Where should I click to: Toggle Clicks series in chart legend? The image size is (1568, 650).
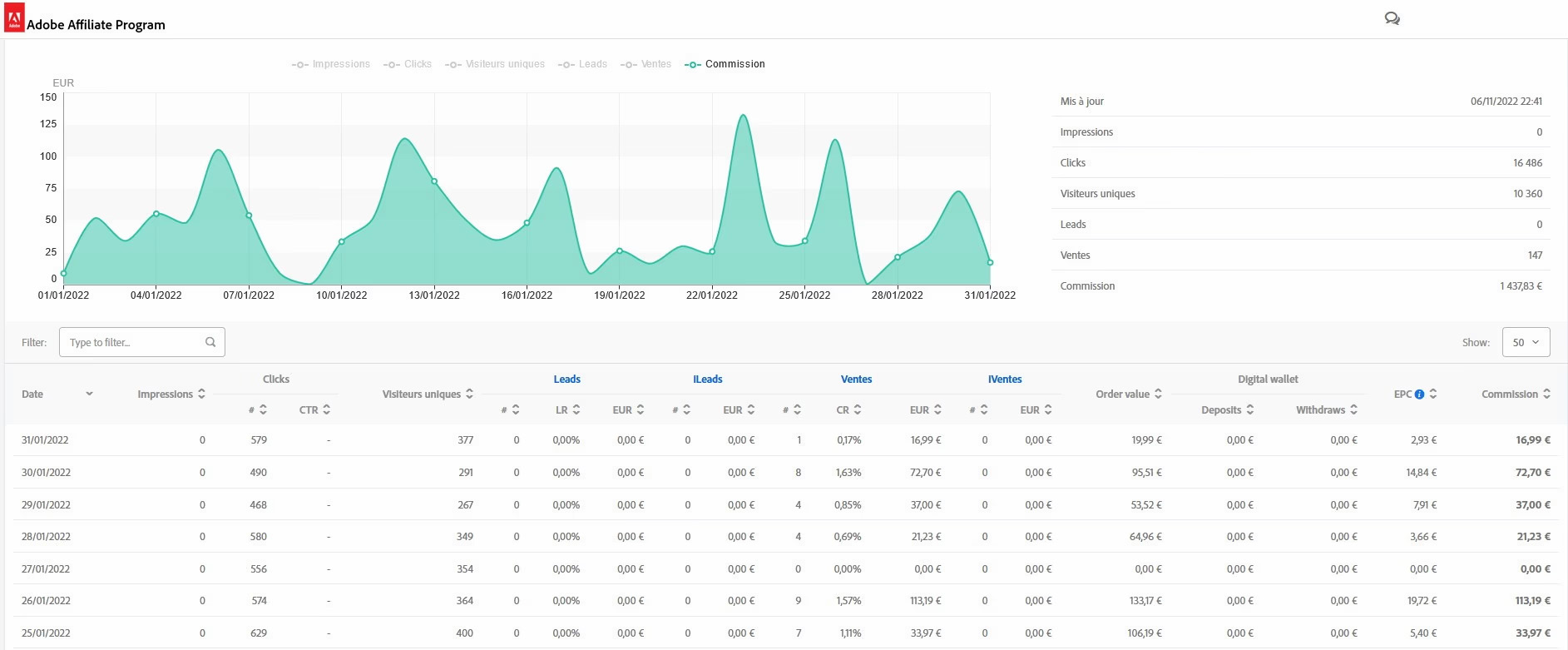408,64
